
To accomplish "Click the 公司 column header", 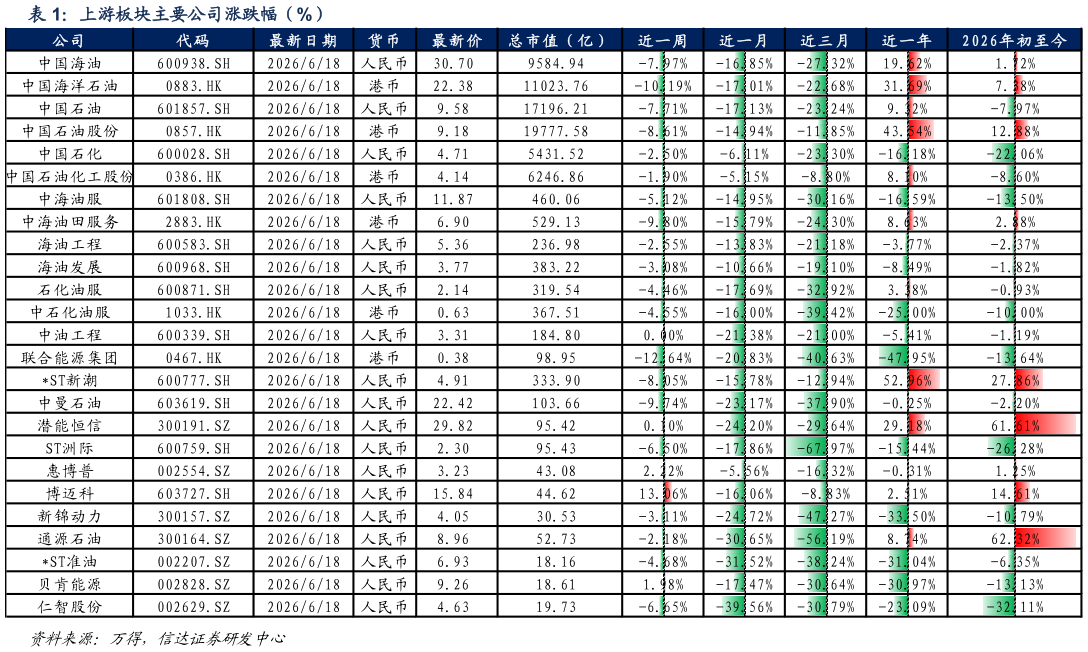I will (x=69, y=40).
